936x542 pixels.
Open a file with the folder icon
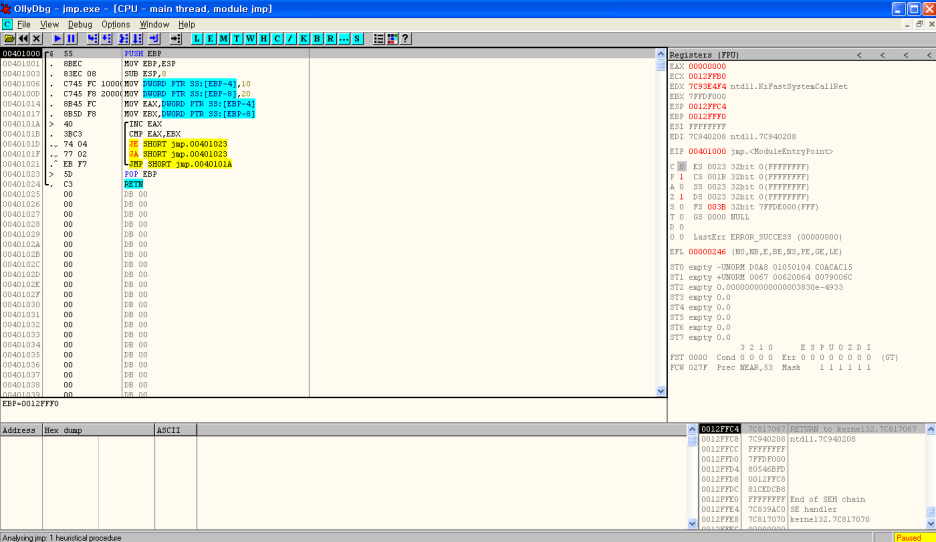[x=10, y=39]
